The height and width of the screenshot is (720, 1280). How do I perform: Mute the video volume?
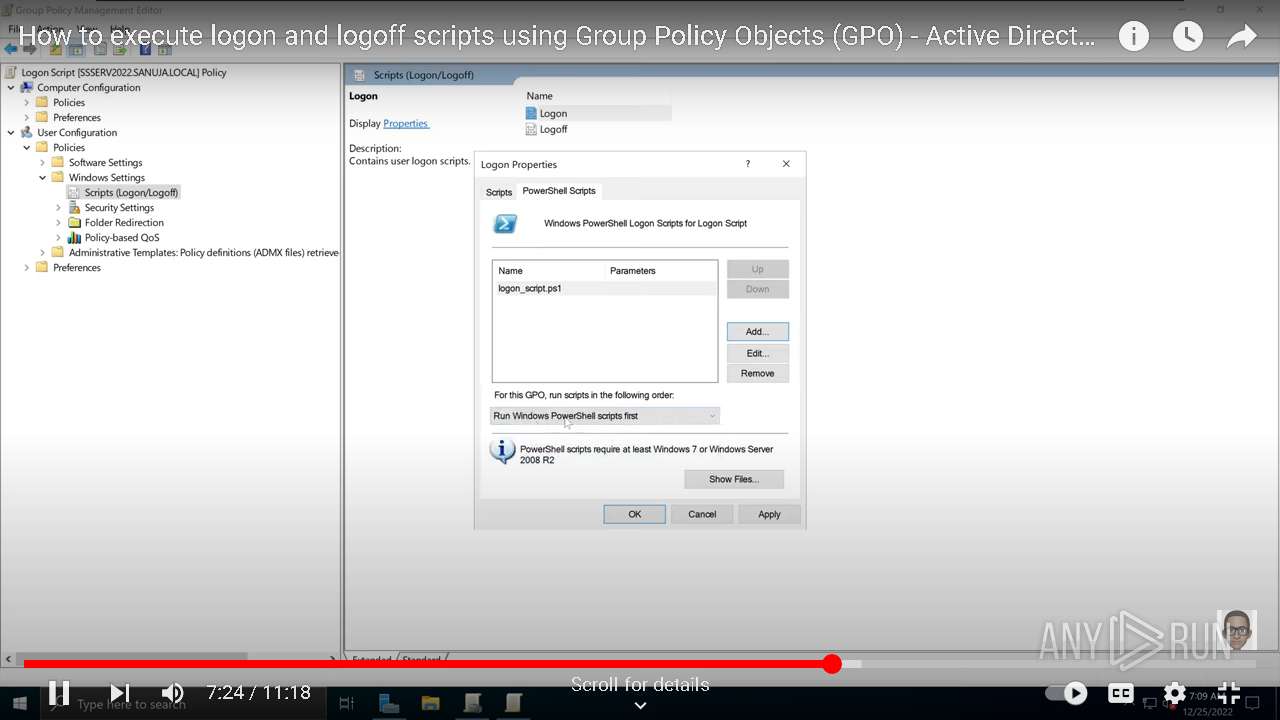click(173, 692)
